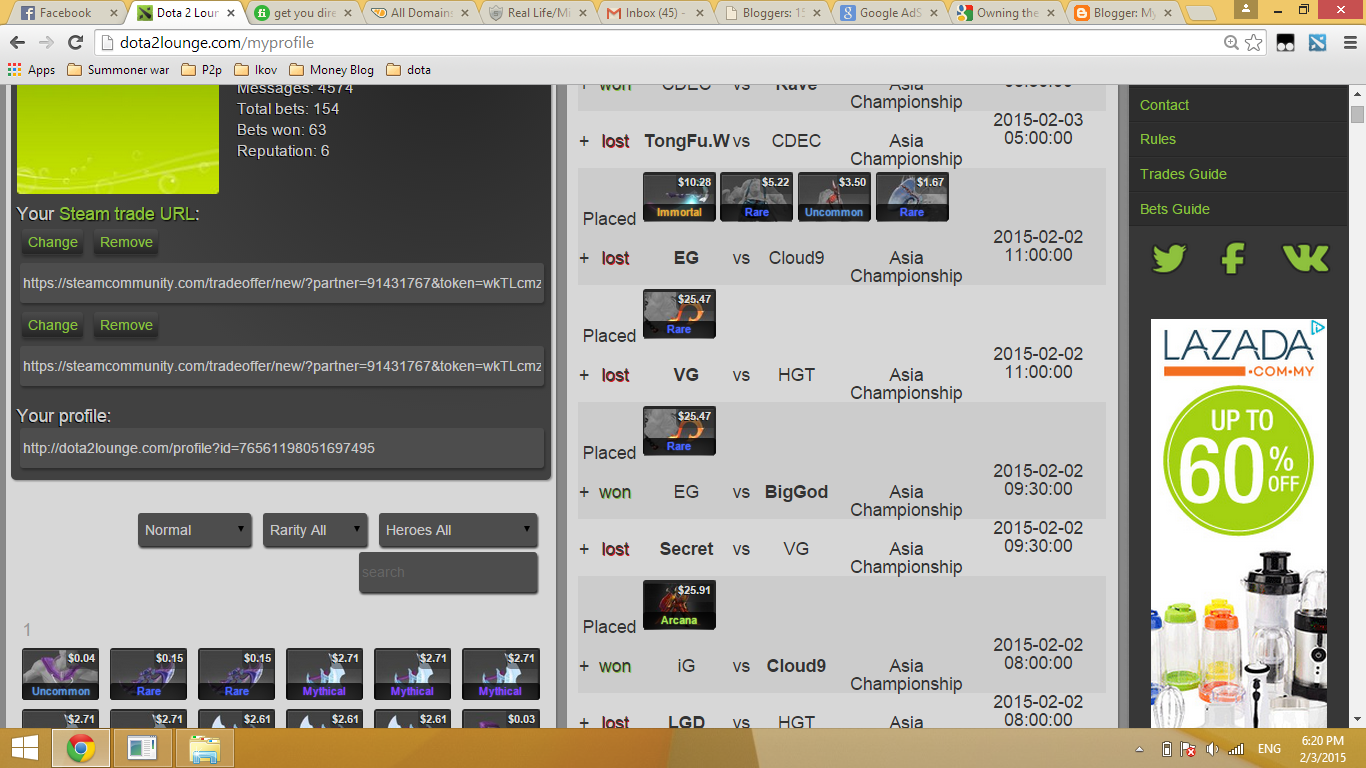
Task: Click the AdChoices icon on the Lazada ad
Action: tap(1319, 326)
